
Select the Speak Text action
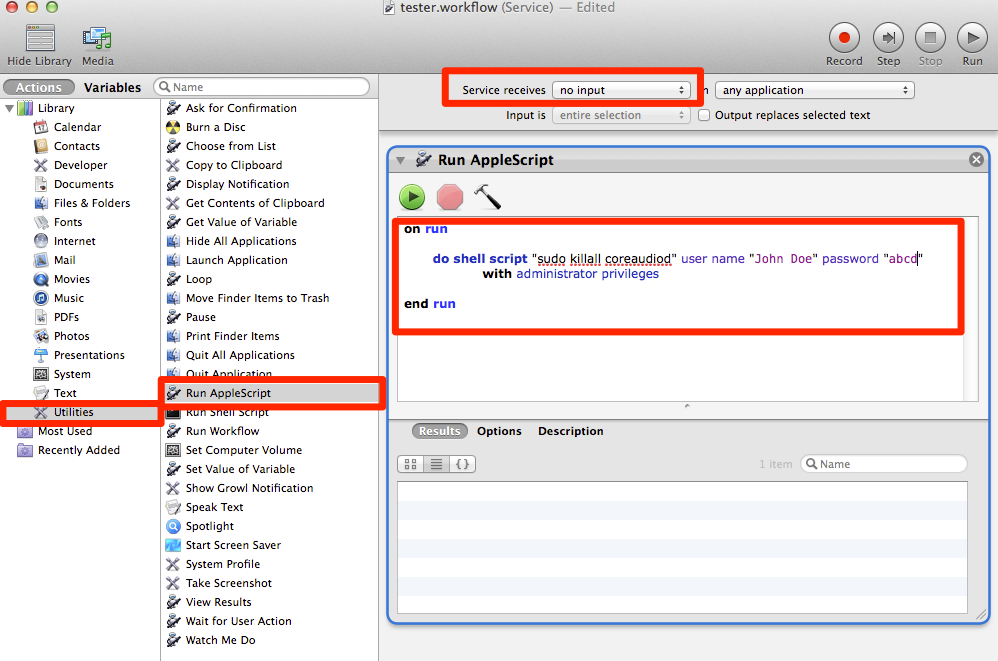214,507
